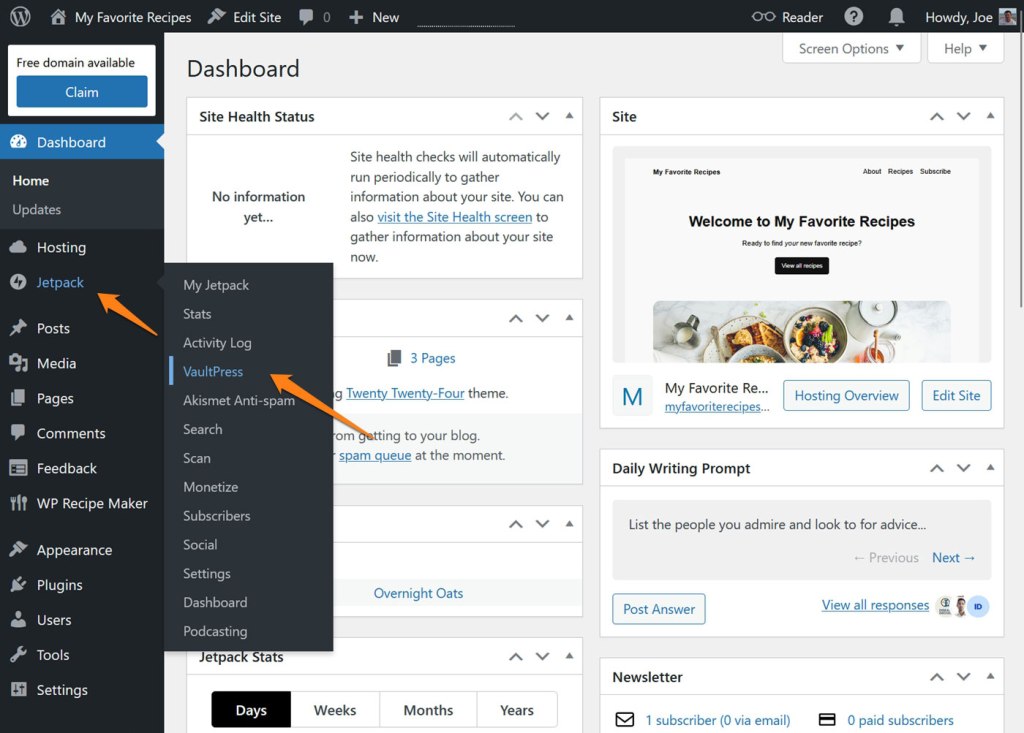This screenshot has width=1024, height=733.
Task: Click the Dashboard gauge icon in sidebar
Action: tap(18, 142)
